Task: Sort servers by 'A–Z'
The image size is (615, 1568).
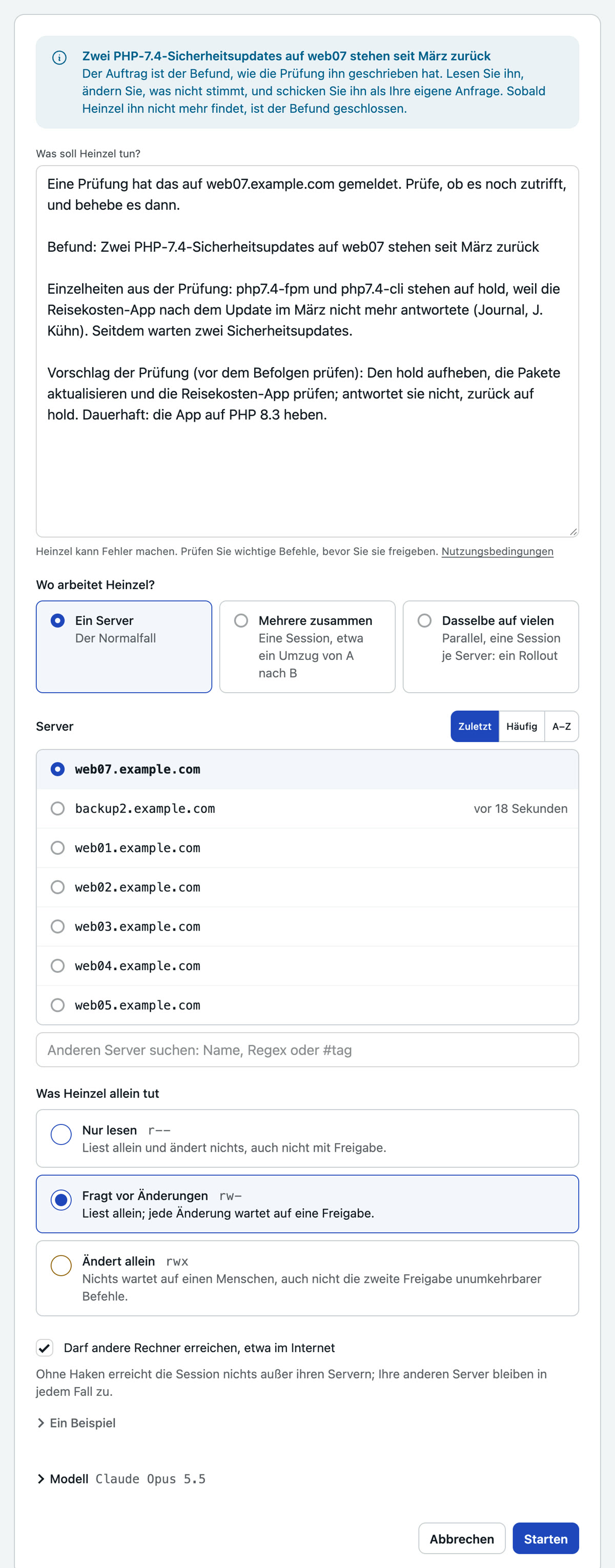Action: tap(562, 726)
